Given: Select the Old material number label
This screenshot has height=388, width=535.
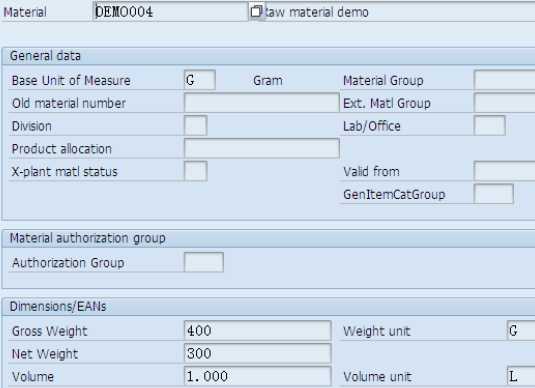Looking at the screenshot, I should pyautogui.click(x=69, y=103).
